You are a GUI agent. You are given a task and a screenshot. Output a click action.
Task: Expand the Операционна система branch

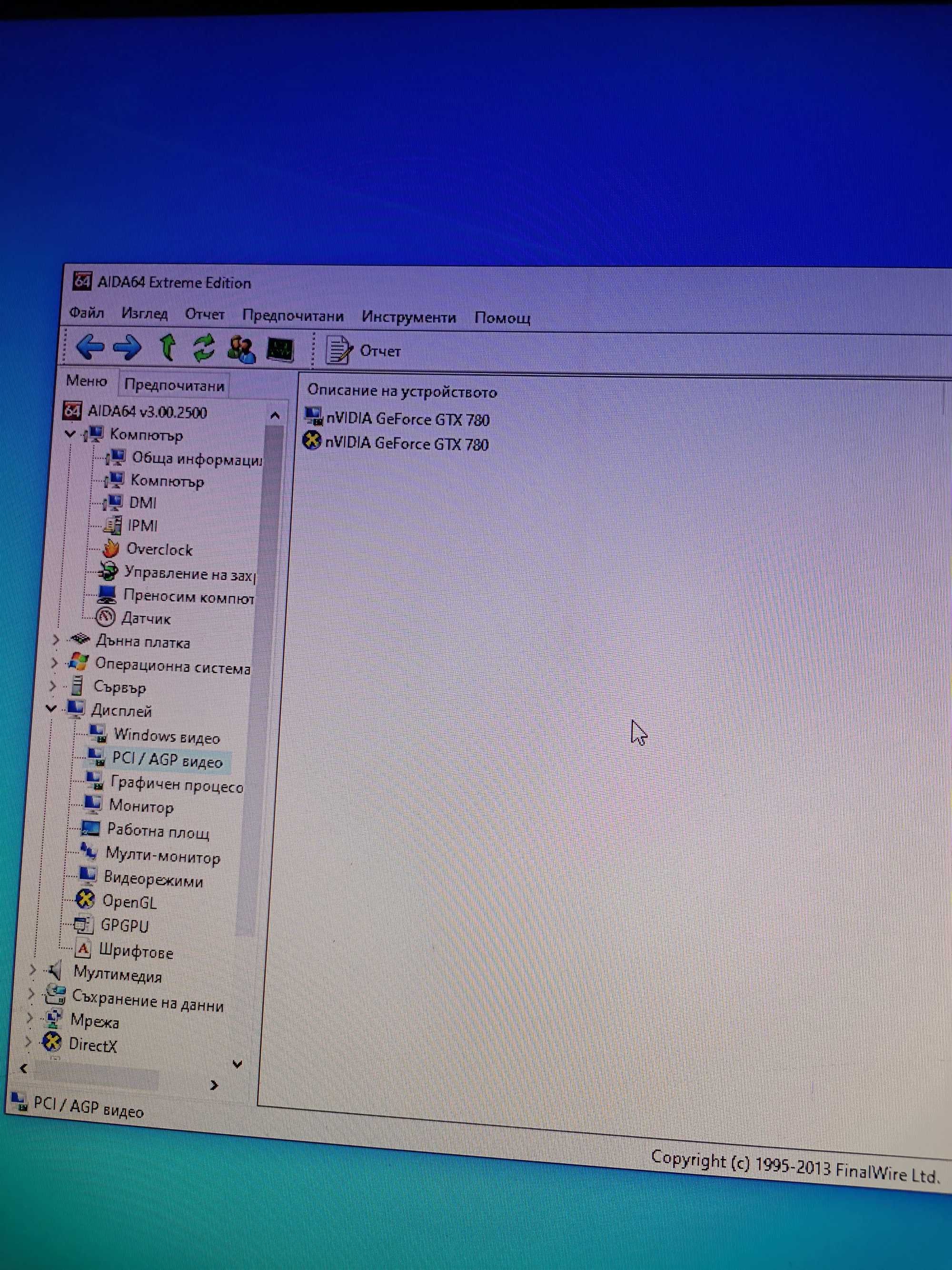pyautogui.click(x=54, y=662)
